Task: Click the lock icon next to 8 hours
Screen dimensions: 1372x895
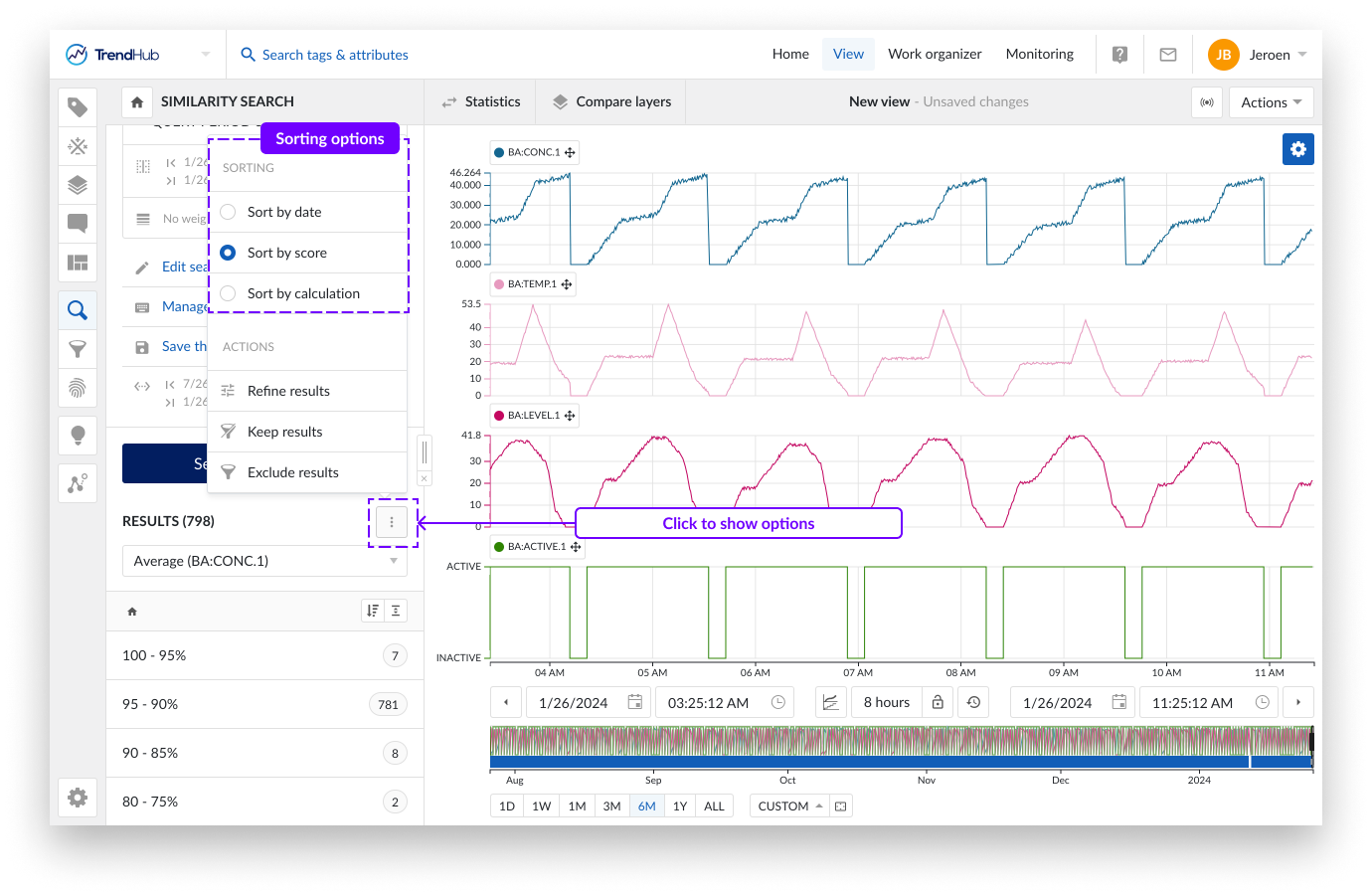Action: coord(938,702)
